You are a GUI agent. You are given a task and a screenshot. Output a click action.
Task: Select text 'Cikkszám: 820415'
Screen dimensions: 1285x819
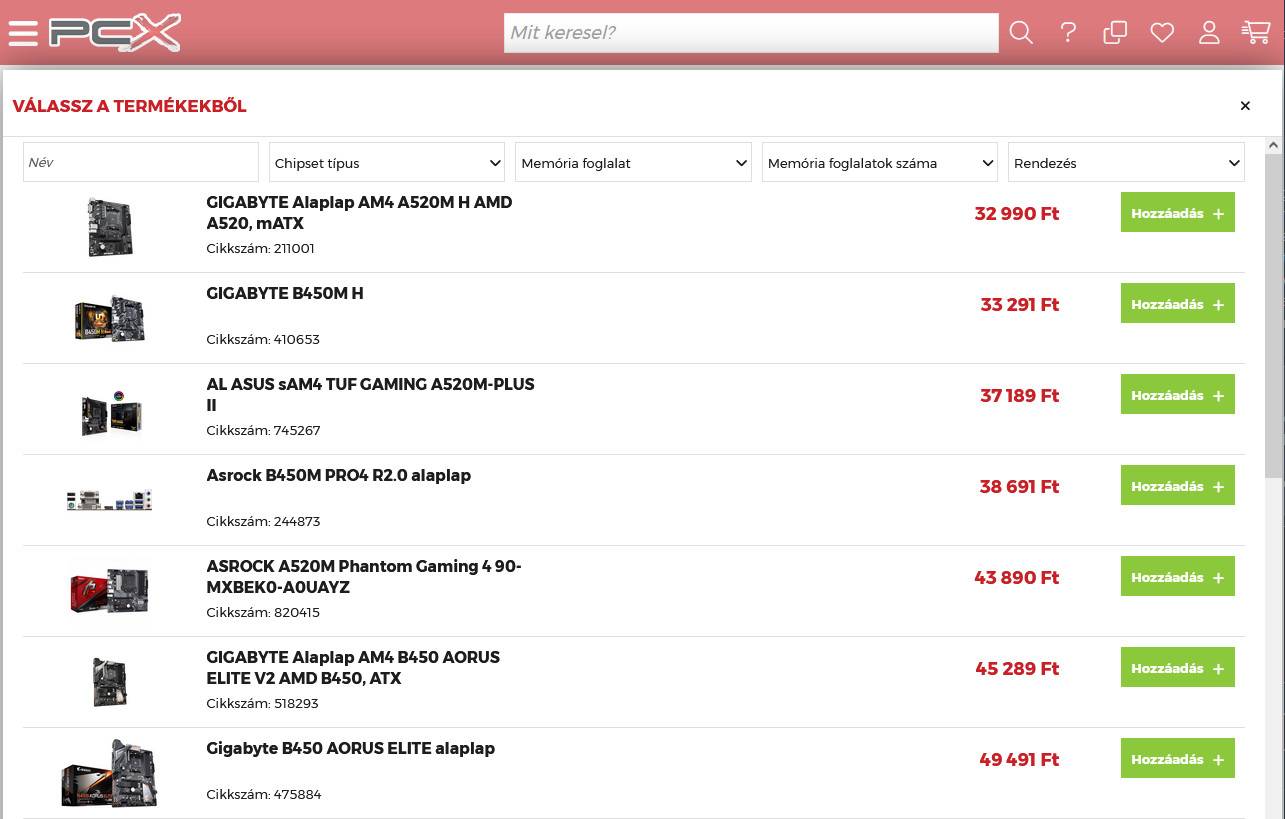(263, 613)
